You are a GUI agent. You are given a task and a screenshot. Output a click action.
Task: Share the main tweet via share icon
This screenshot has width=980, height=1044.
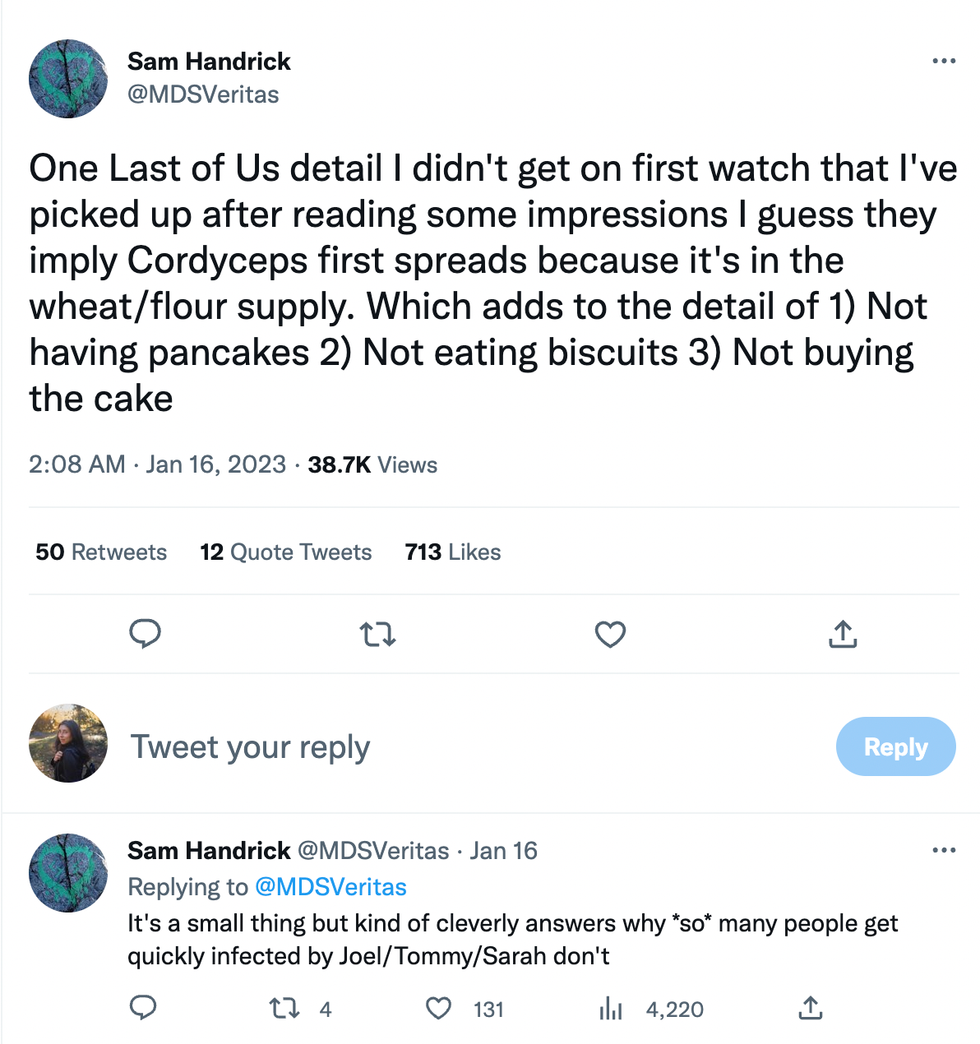[843, 633]
